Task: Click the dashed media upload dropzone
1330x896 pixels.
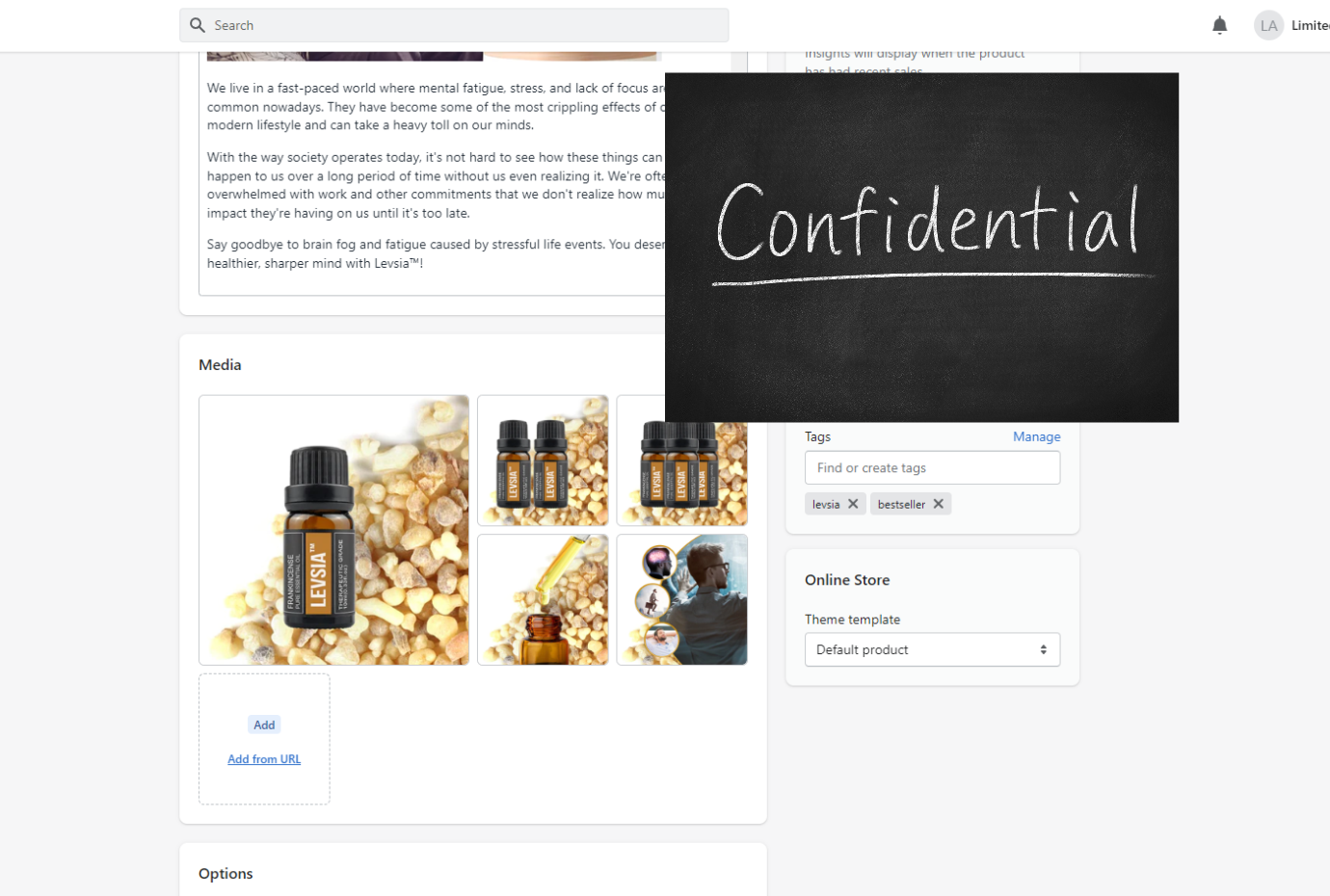Action: 264,739
